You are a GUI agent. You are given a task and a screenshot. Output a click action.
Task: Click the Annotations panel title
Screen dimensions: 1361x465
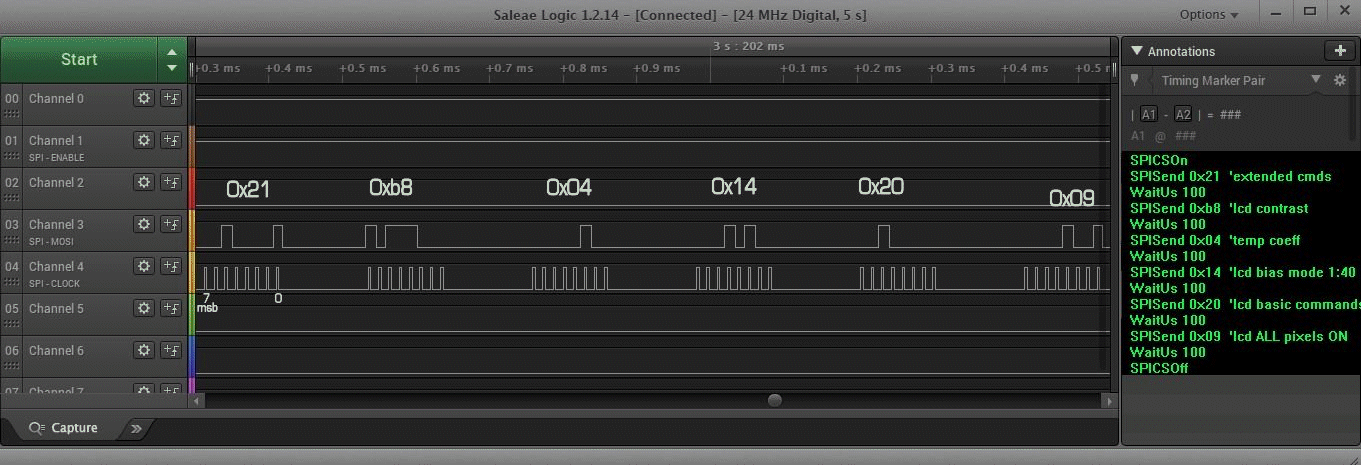coord(1181,51)
